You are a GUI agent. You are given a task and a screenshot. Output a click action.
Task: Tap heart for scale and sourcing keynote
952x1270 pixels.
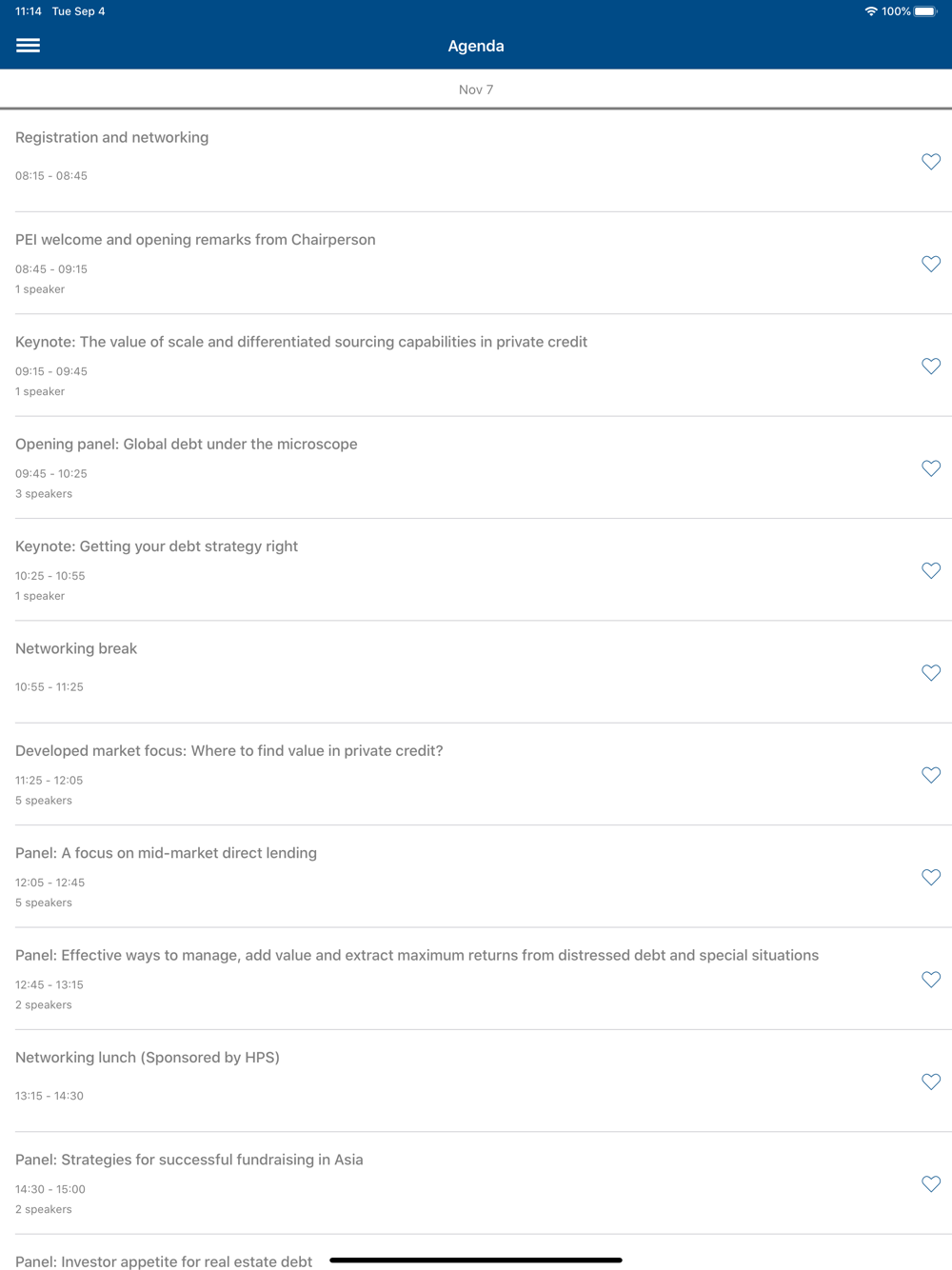coord(931,367)
